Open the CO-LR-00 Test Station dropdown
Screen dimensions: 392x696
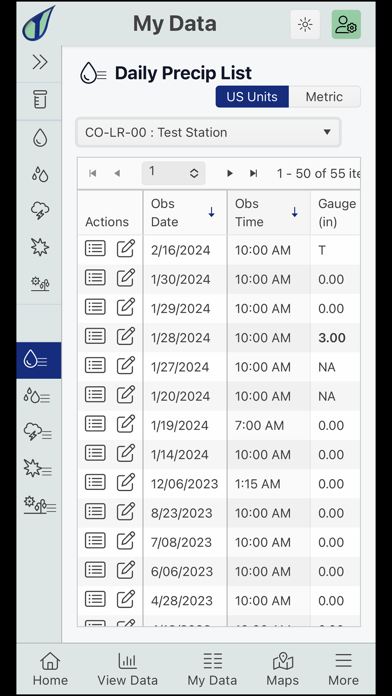click(208, 132)
